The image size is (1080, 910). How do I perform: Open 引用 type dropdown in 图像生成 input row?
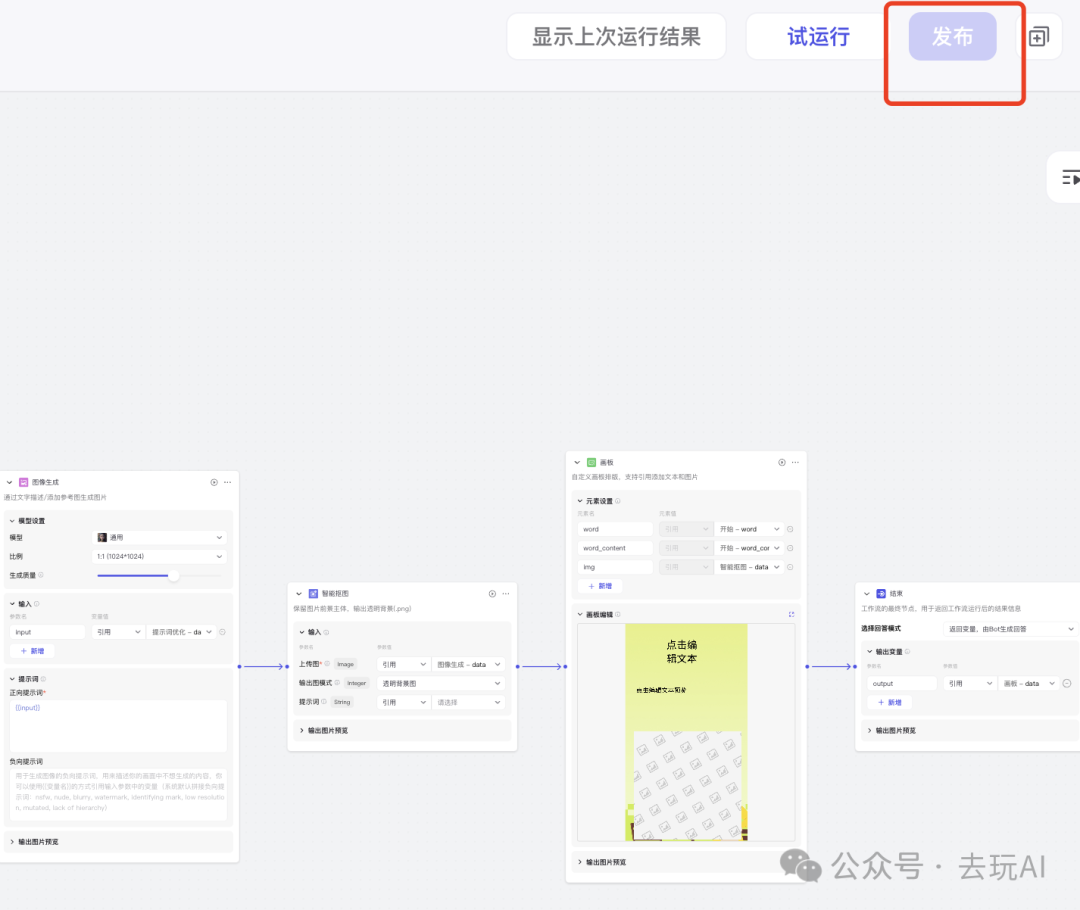(118, 632)
